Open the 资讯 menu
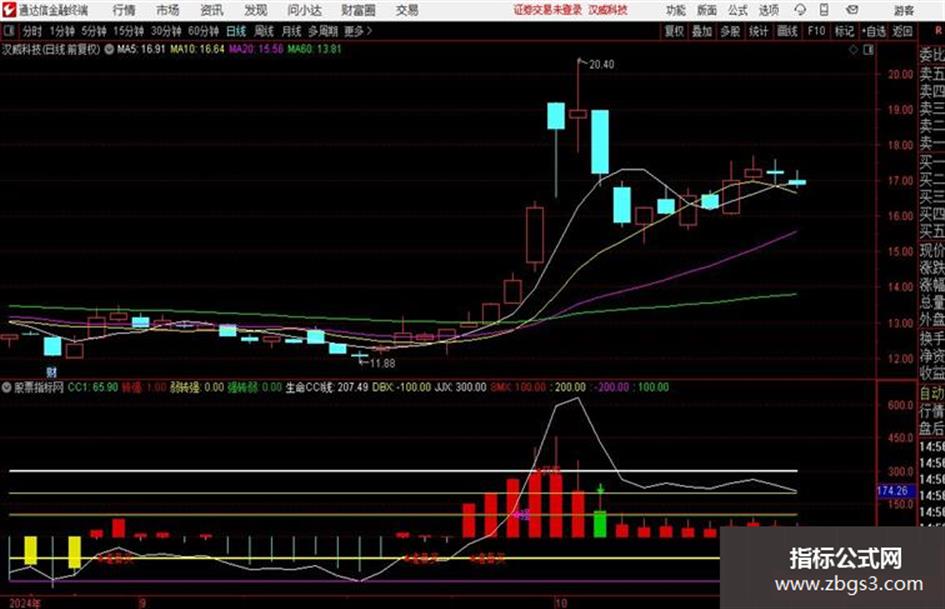The width and height of the screenshot is (945, 609). click(x=212, y=10)
